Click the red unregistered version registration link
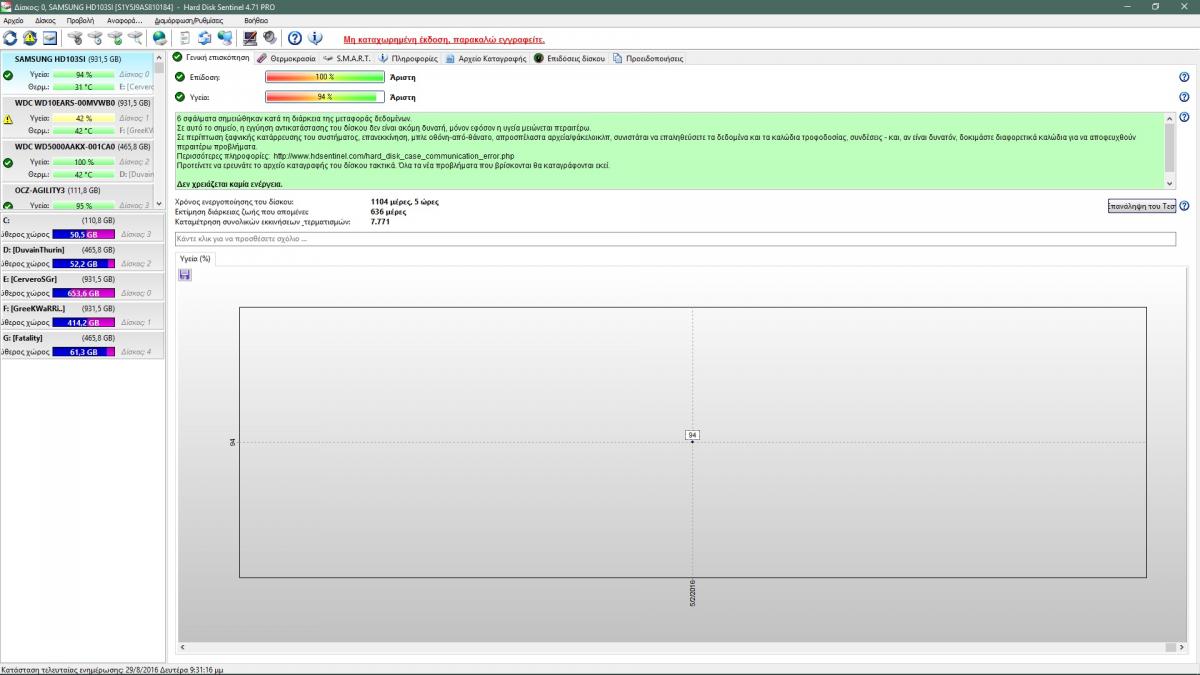Viewport: 1200px width, 675px height. pos(444,39)
